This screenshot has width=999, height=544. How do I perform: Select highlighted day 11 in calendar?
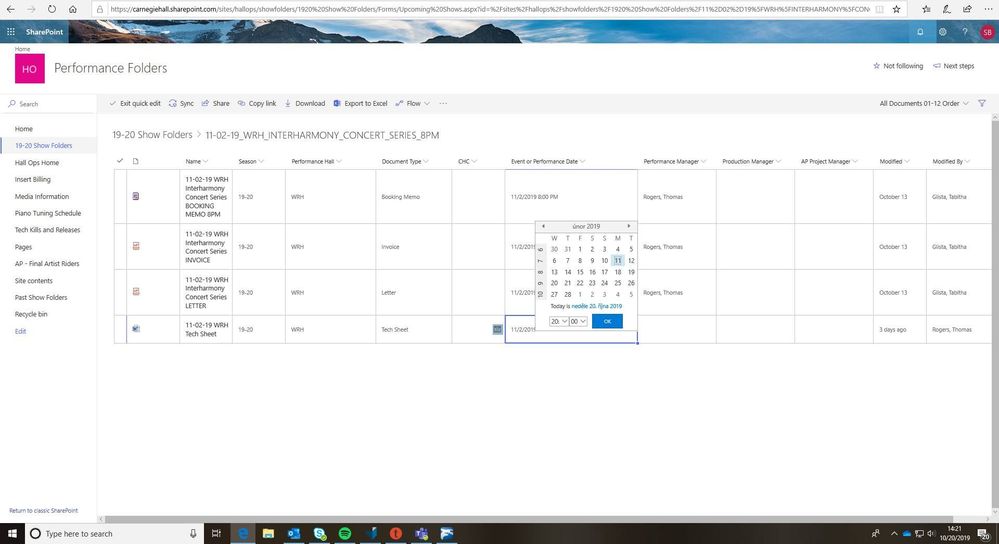click(x=617, y=261)
